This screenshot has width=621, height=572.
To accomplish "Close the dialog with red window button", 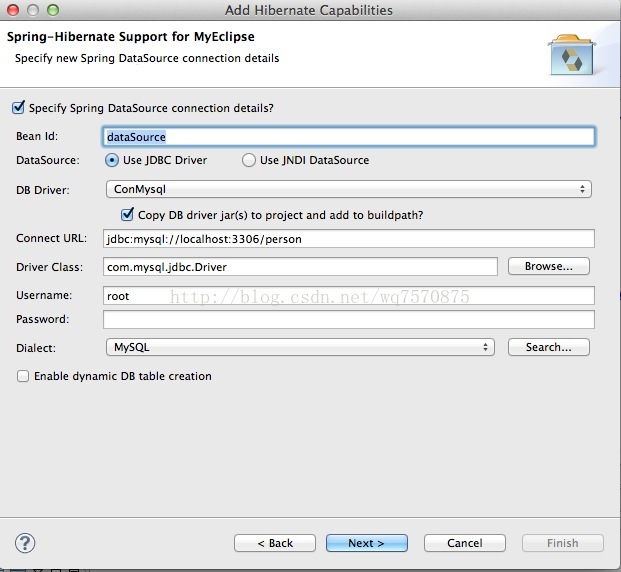I will coord(13,10).
